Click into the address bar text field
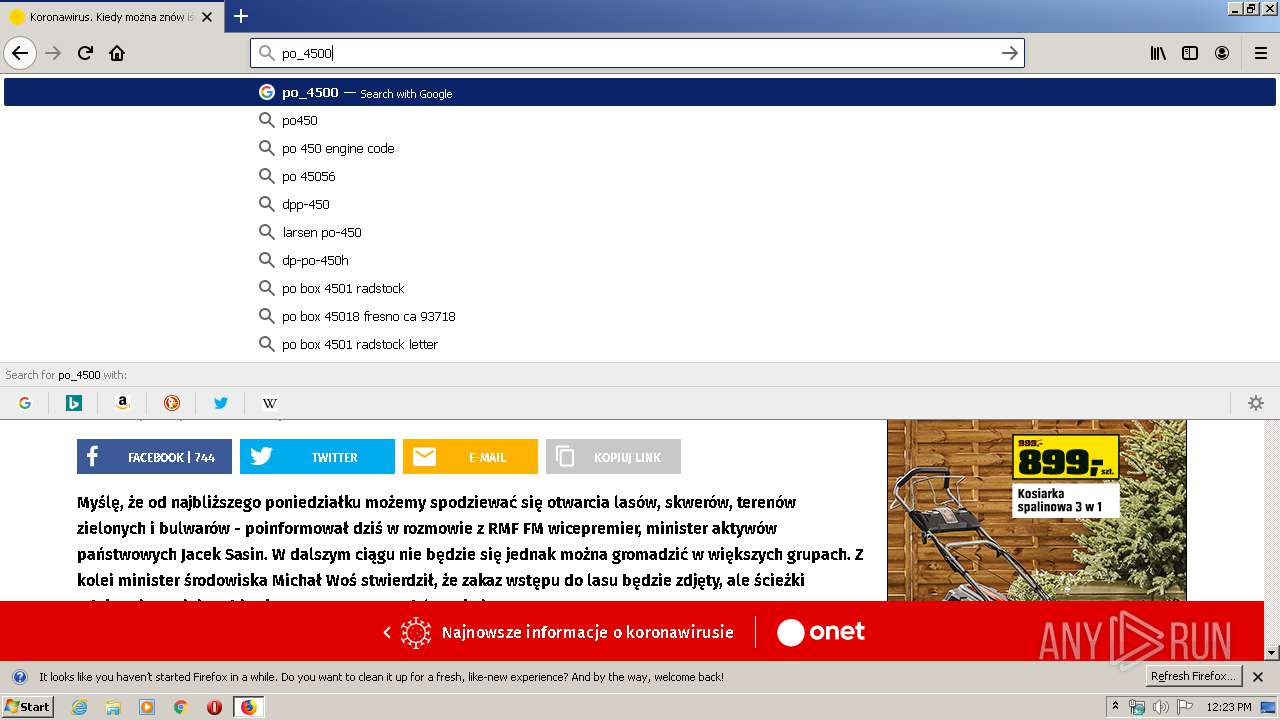Image resolution: width=1280 pixels, height=720 pixels. tap(635, 53)
